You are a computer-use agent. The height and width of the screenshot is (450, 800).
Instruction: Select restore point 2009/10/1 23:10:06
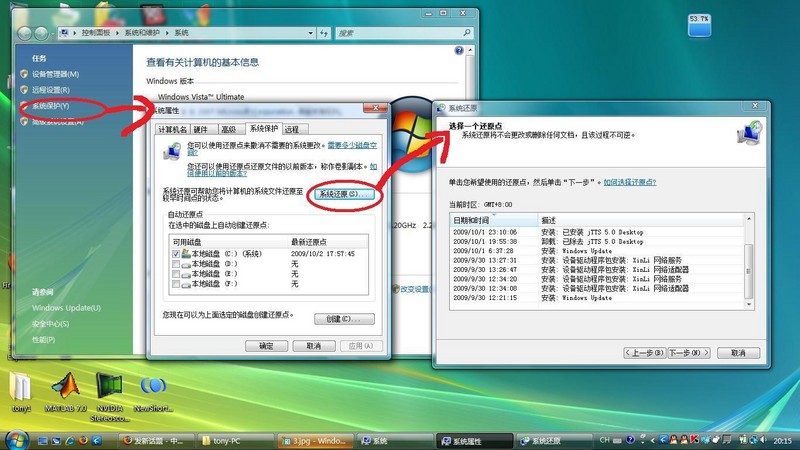pos(596,232)
